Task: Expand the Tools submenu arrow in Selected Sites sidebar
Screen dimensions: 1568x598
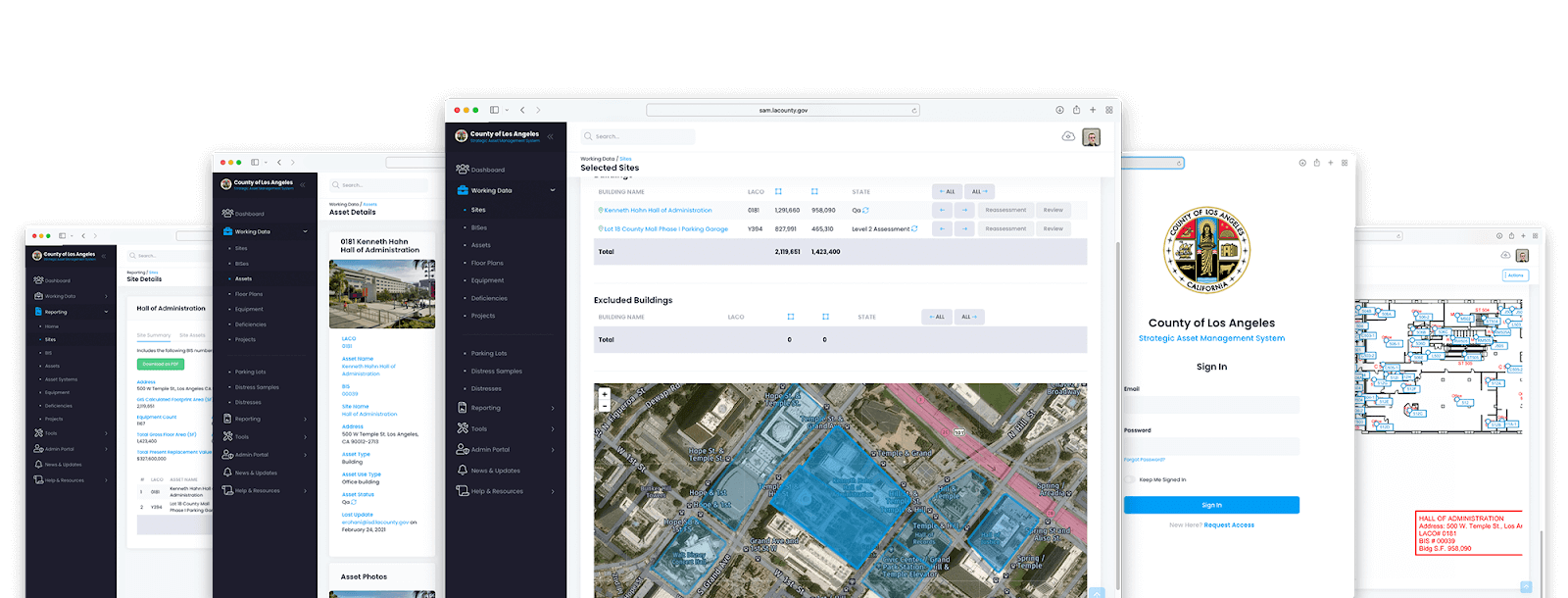Action: [x=553, y=428]
